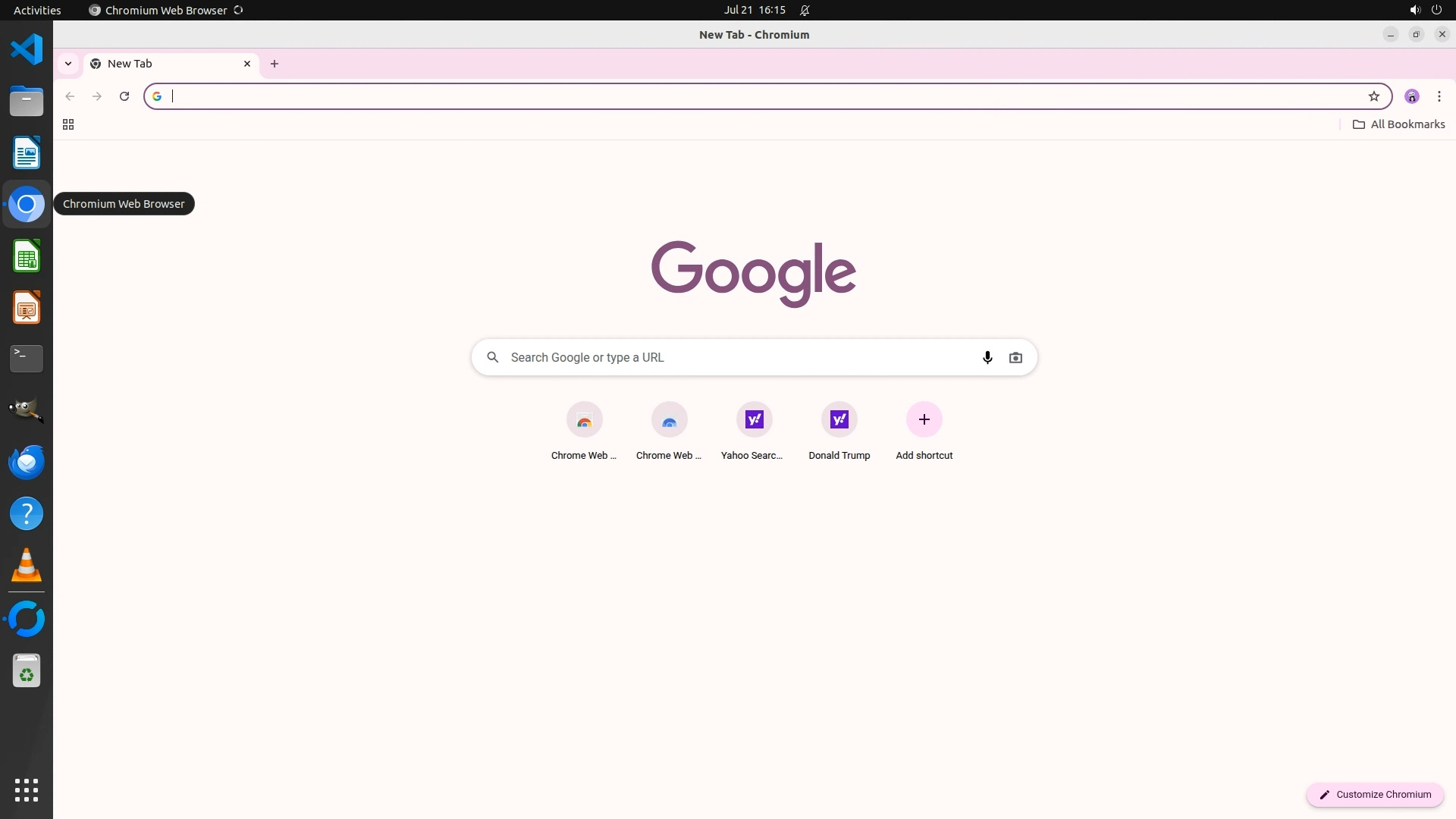Expand the tab search dropdown arrow
The height and width of the screenshot is (819, 1456).
68,64
